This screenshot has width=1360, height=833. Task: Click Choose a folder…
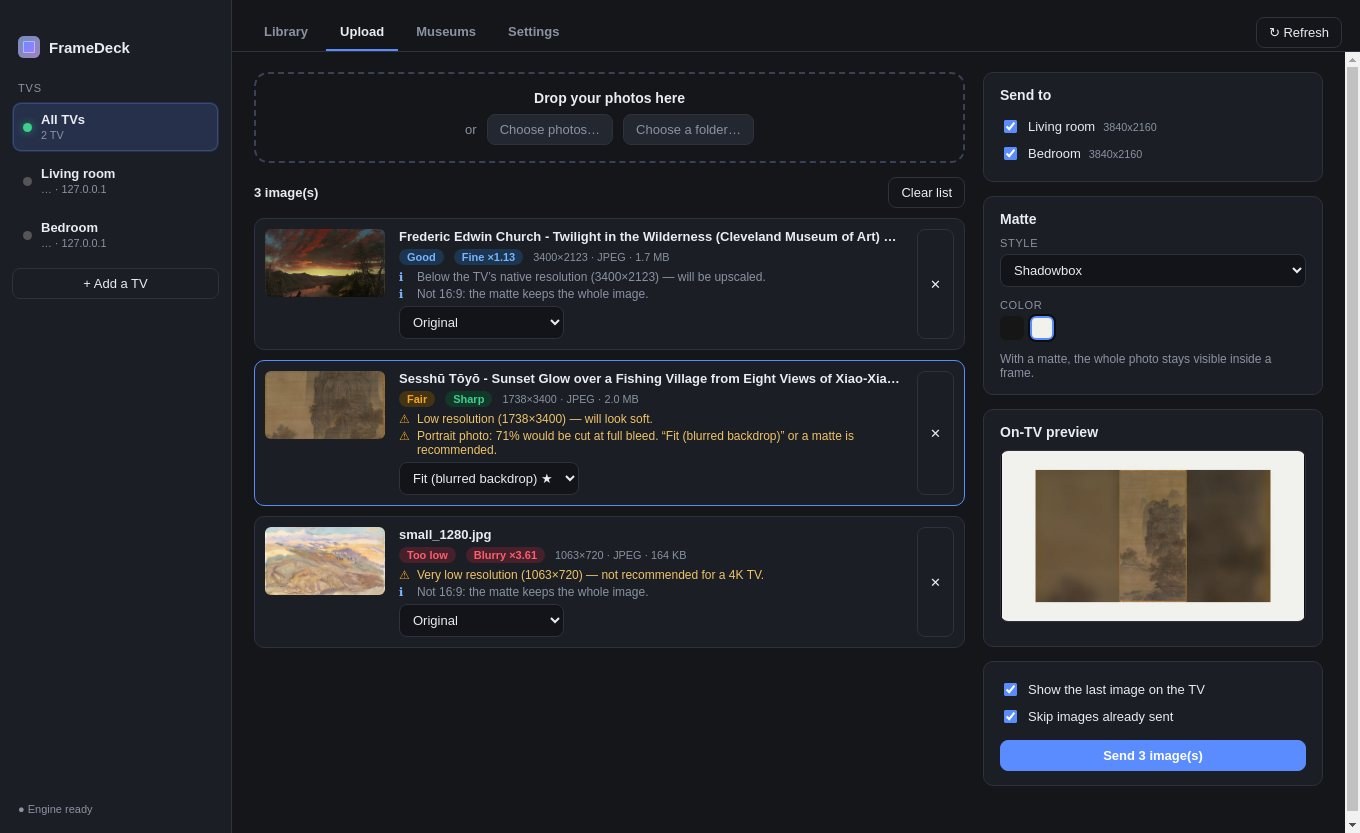688,129
